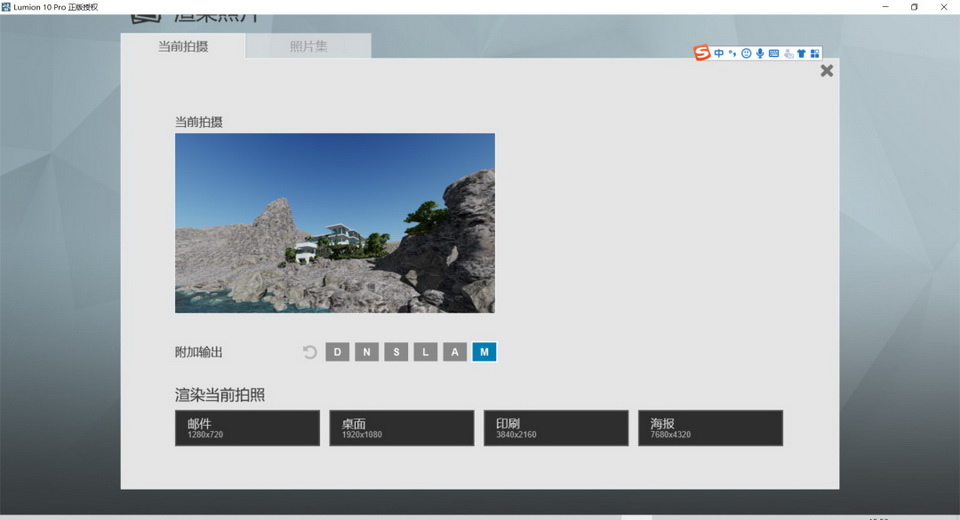Viewport: 960px width, 520px height.
Task: Select the 当前拍摄 tab
Action: tap(183, 46)
